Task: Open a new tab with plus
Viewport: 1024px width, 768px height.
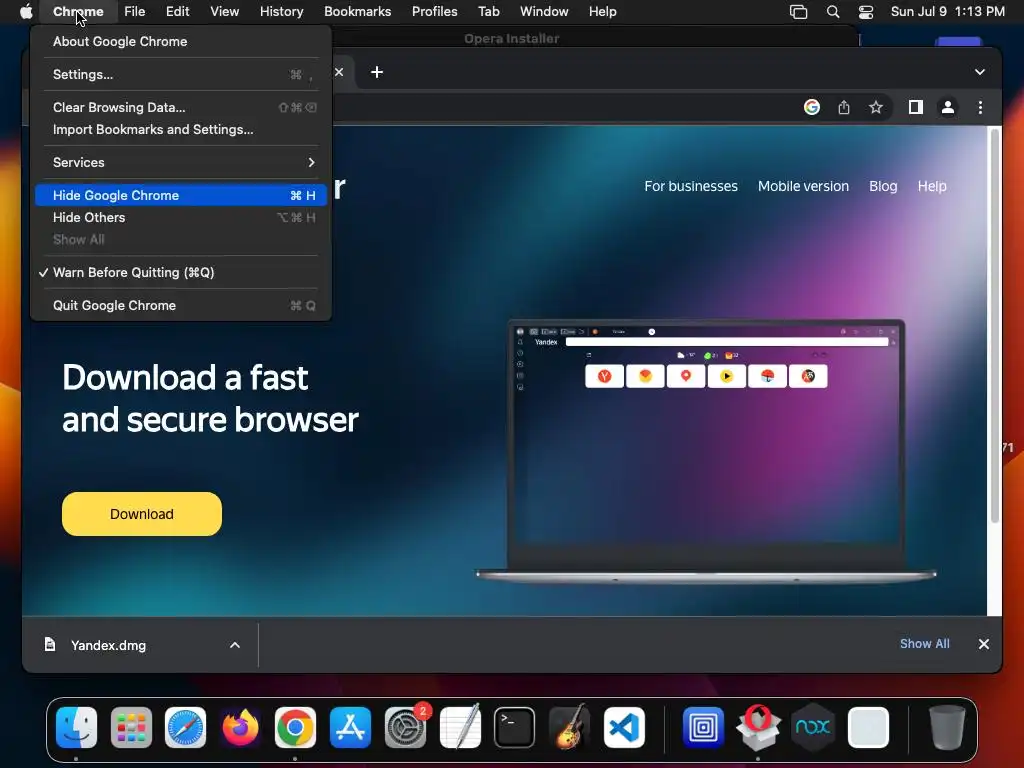Action: (x=377, y=72)
